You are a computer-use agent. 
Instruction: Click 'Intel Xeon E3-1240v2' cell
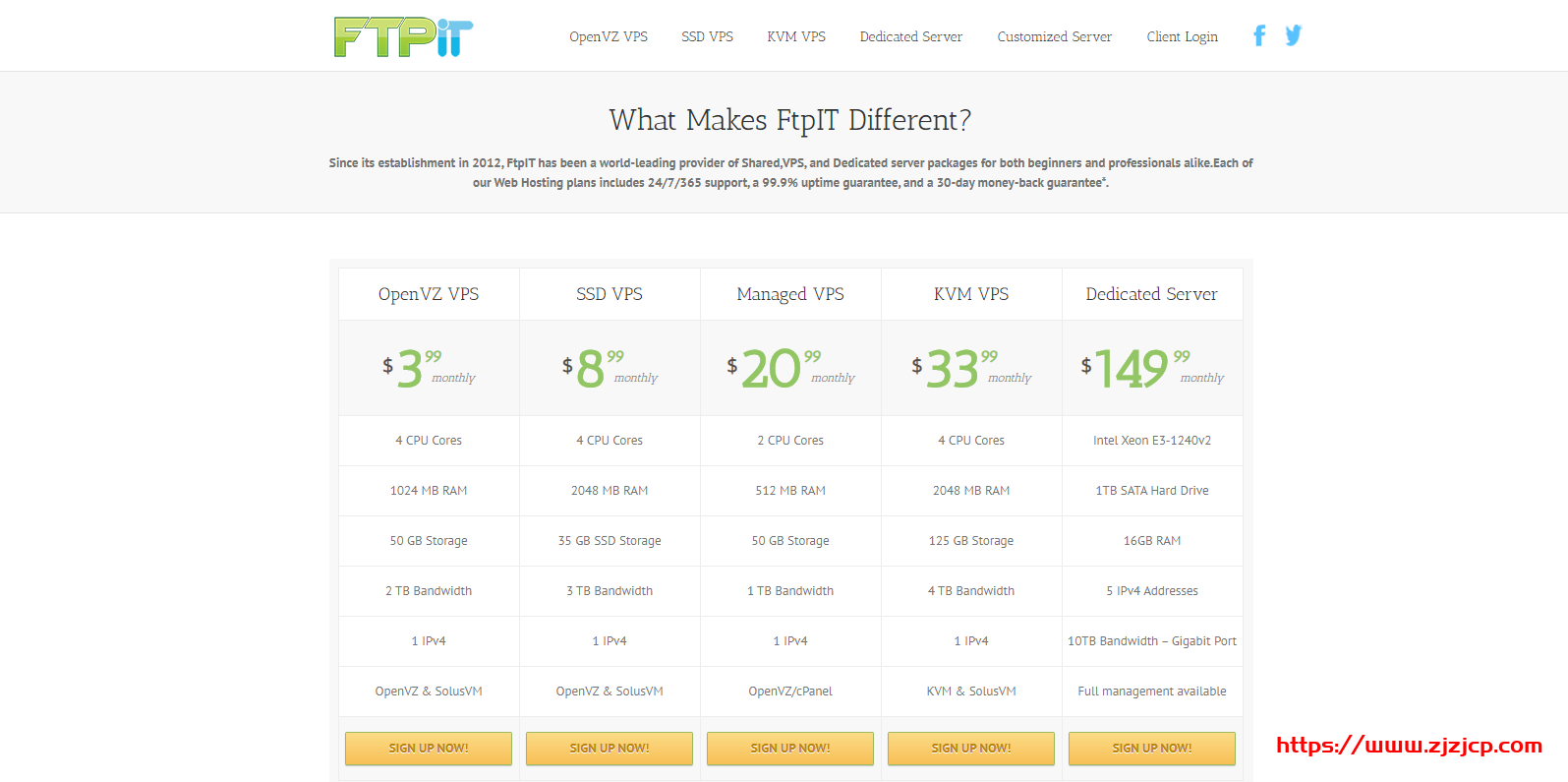1152,441
